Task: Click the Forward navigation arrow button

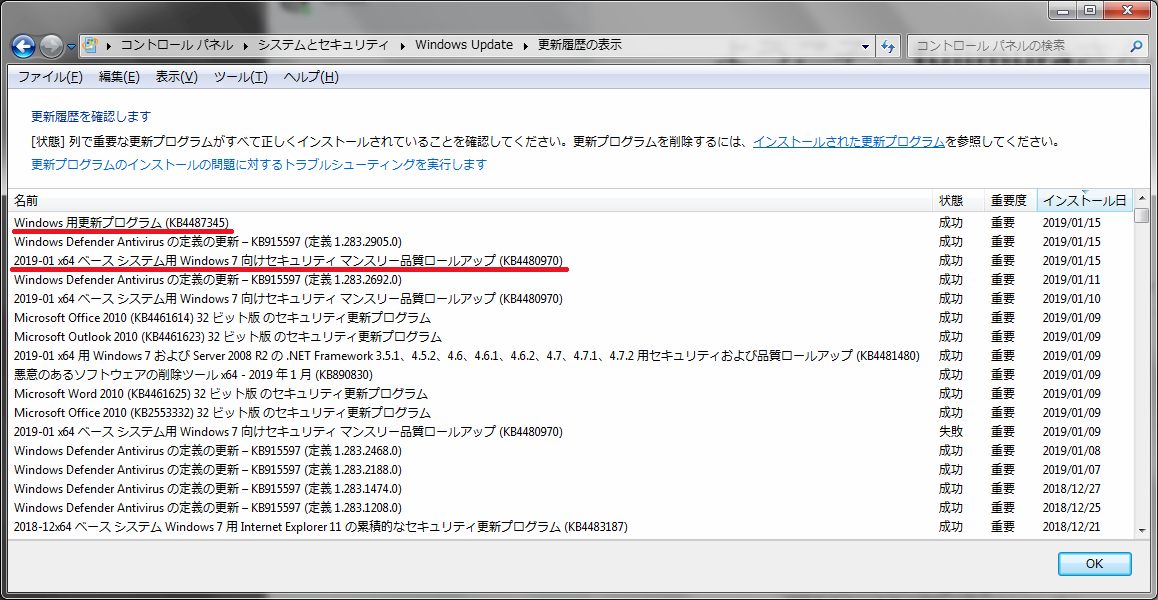Action: point(51,46)
